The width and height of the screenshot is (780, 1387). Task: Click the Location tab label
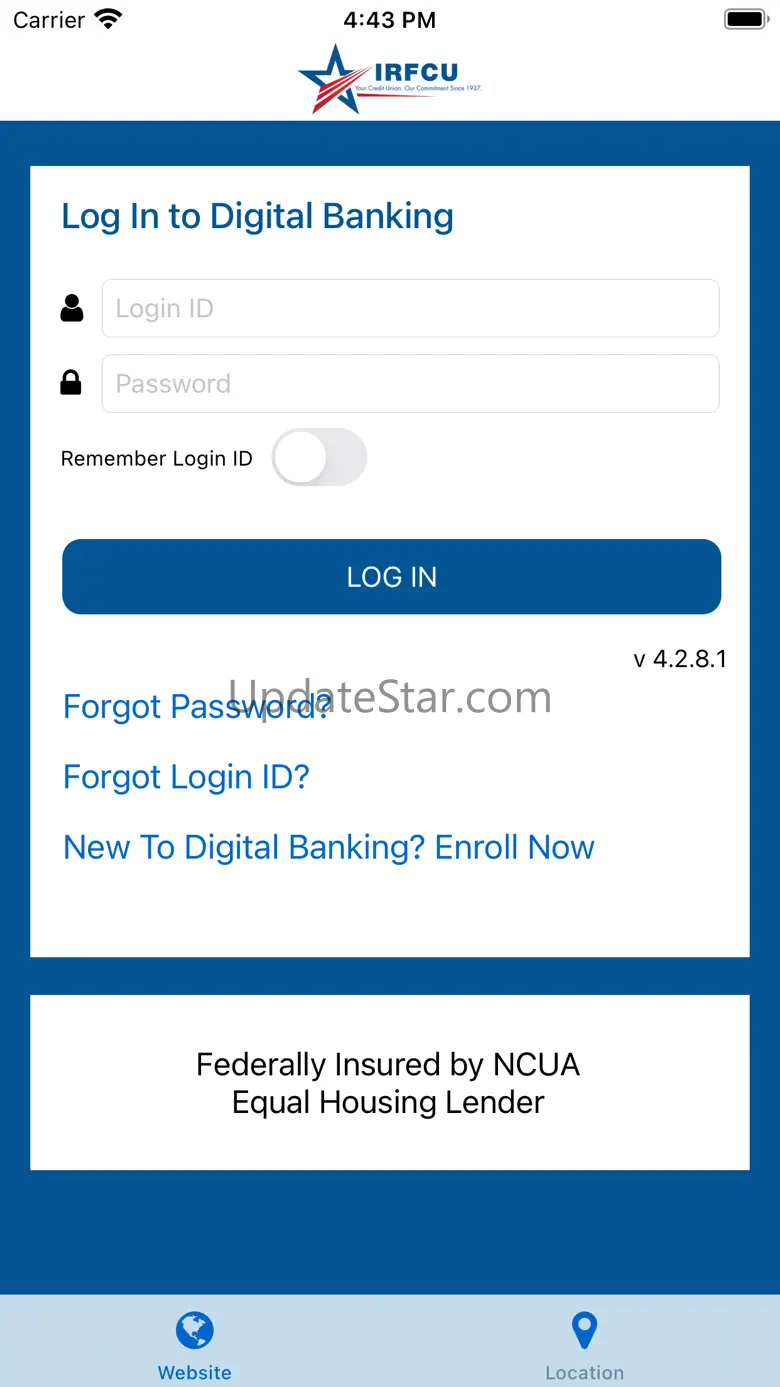[x=584, y=1373]
